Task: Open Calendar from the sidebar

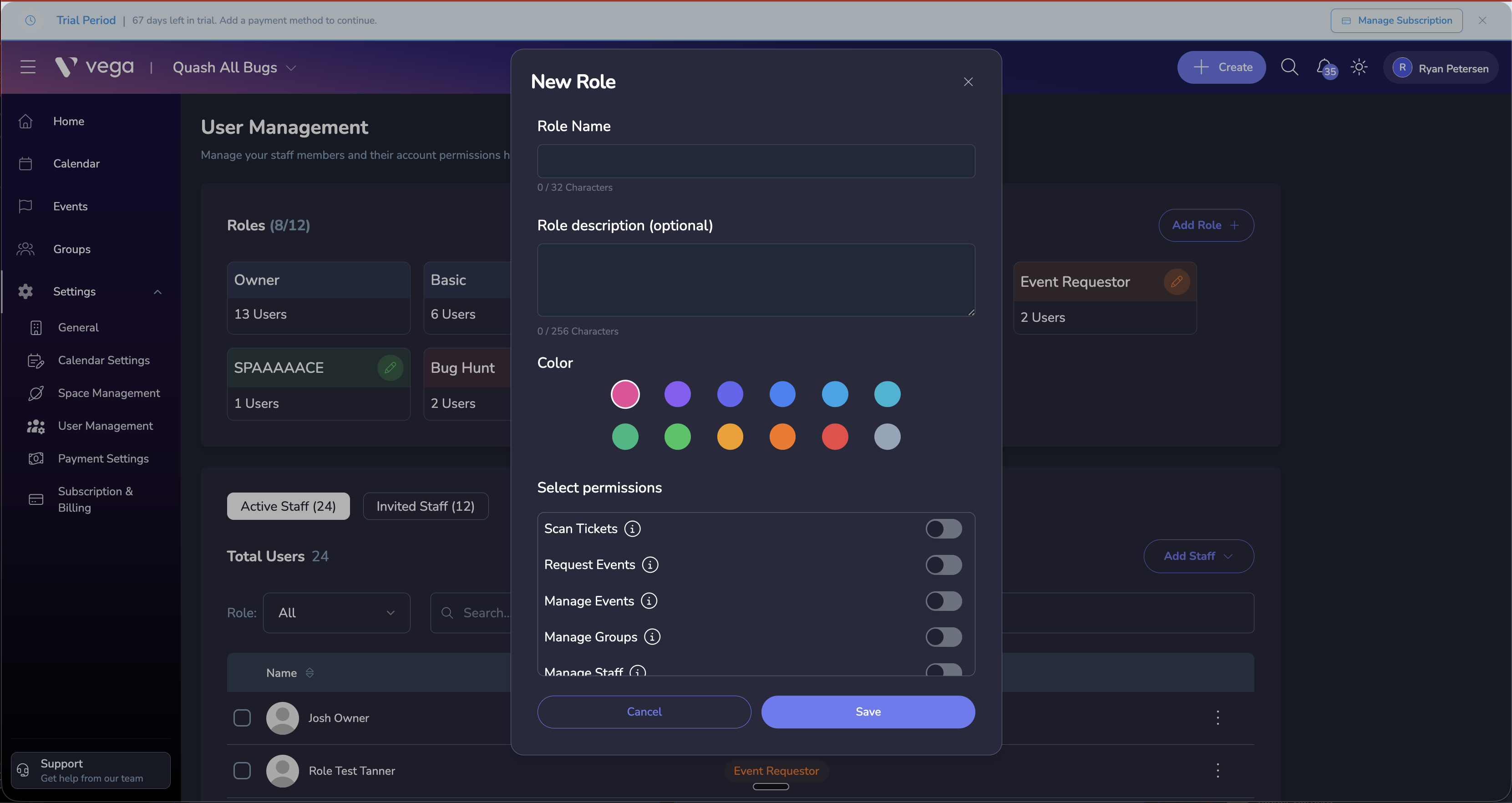Action: (x=76, y=163)
